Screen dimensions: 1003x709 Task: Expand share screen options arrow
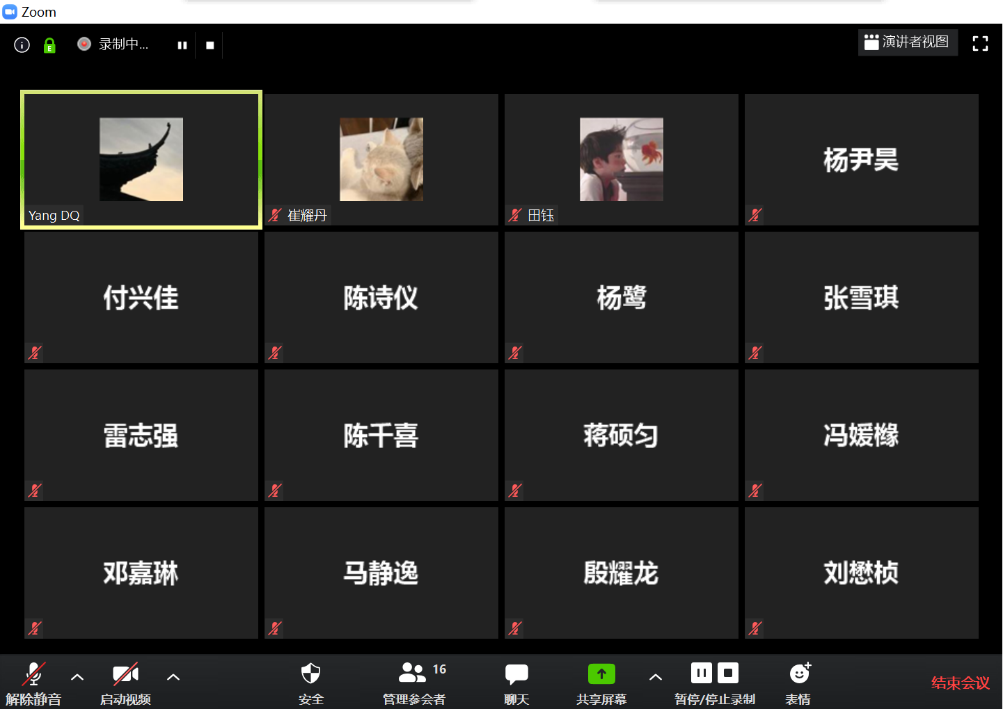pos(655,677)
